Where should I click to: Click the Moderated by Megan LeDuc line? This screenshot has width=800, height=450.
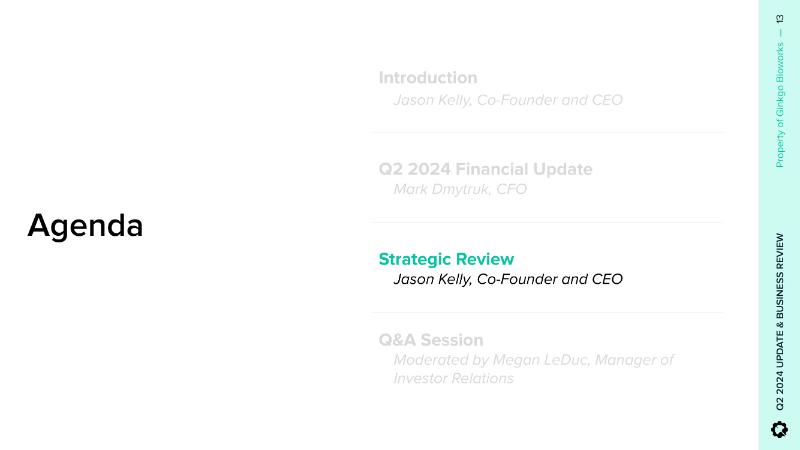533,360
